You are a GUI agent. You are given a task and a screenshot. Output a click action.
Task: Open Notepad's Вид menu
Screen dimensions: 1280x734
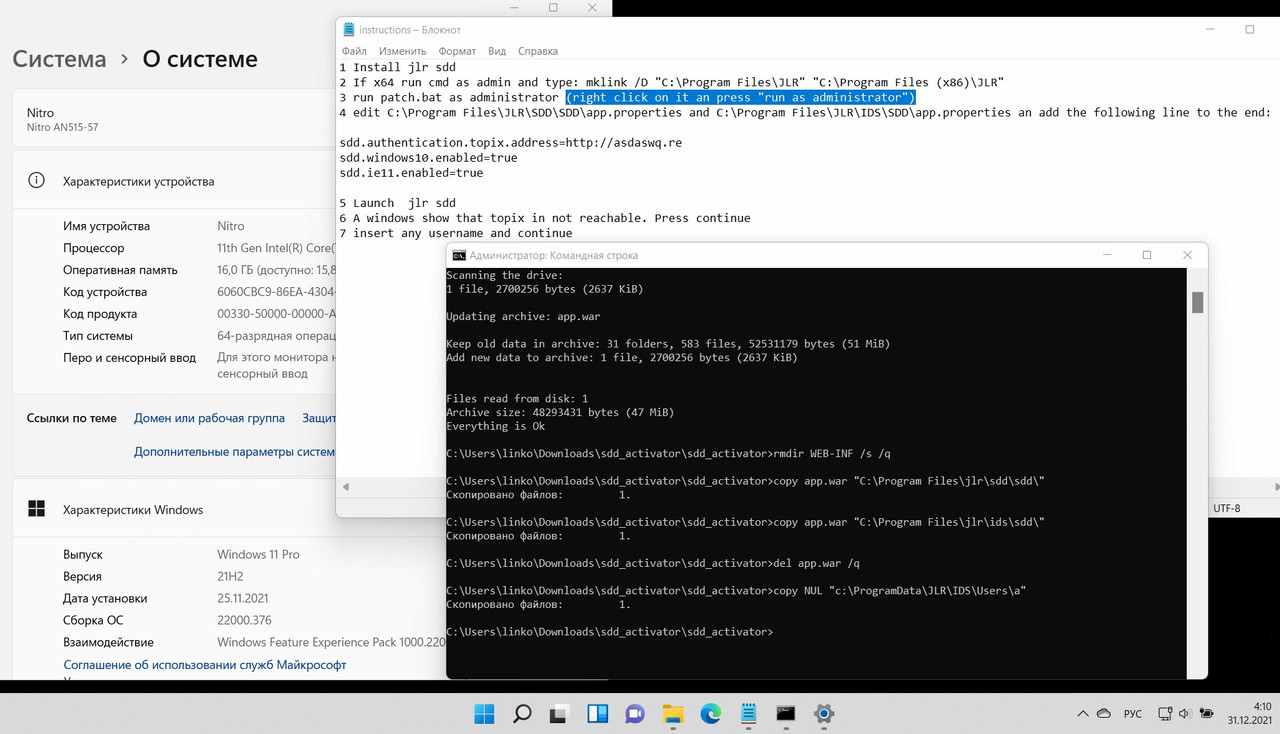(497, 51)
